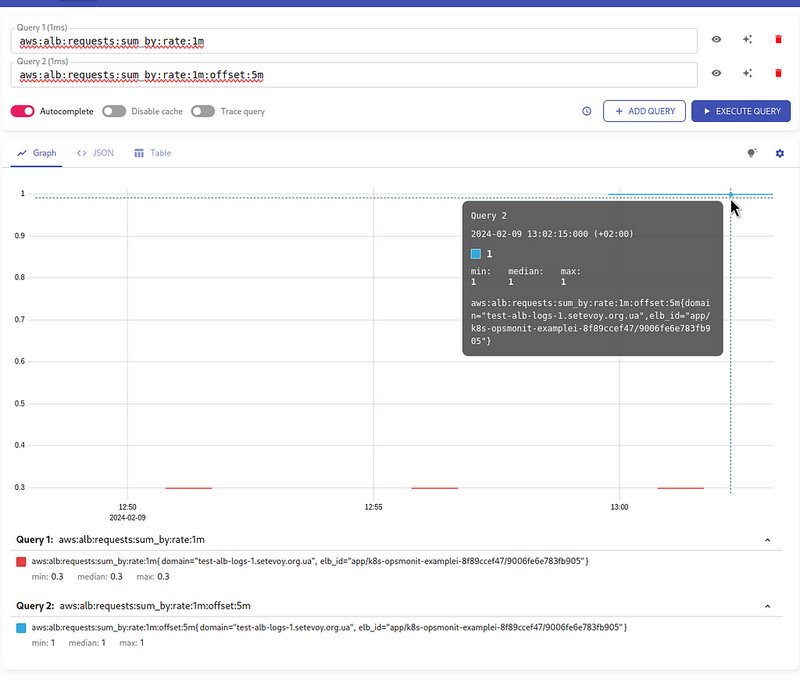Turn on the Trace query switch
This screenshot has width=800, height=686.
pos(203,111)
